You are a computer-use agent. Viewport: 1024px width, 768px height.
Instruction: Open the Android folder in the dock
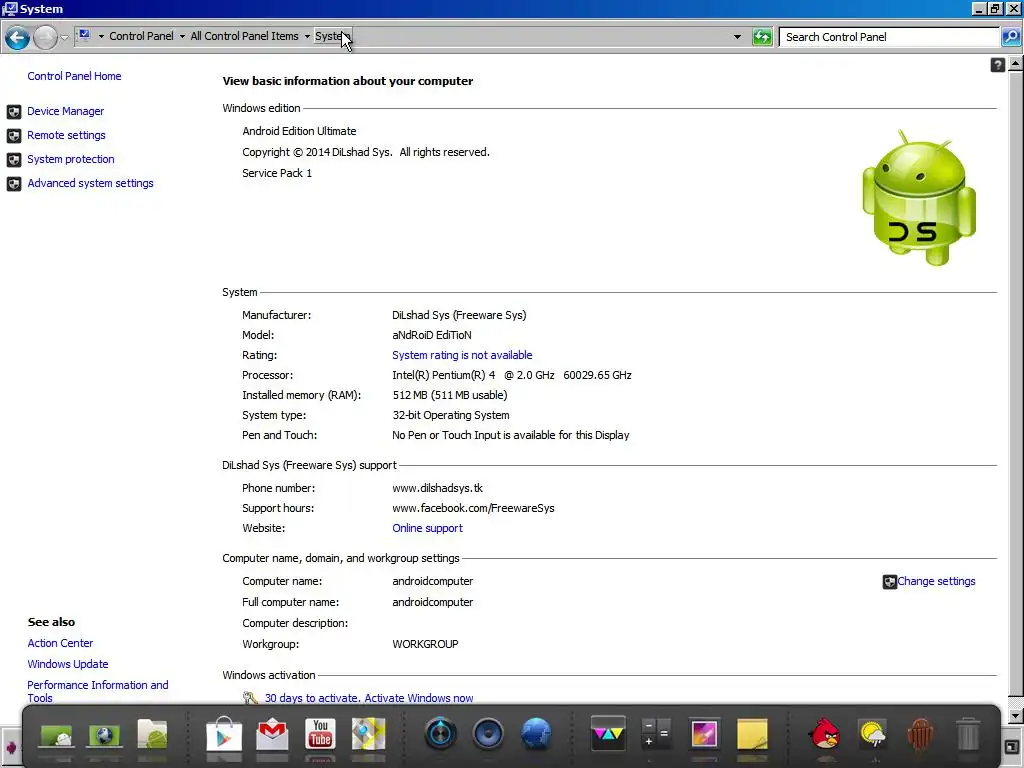[153, 734]
